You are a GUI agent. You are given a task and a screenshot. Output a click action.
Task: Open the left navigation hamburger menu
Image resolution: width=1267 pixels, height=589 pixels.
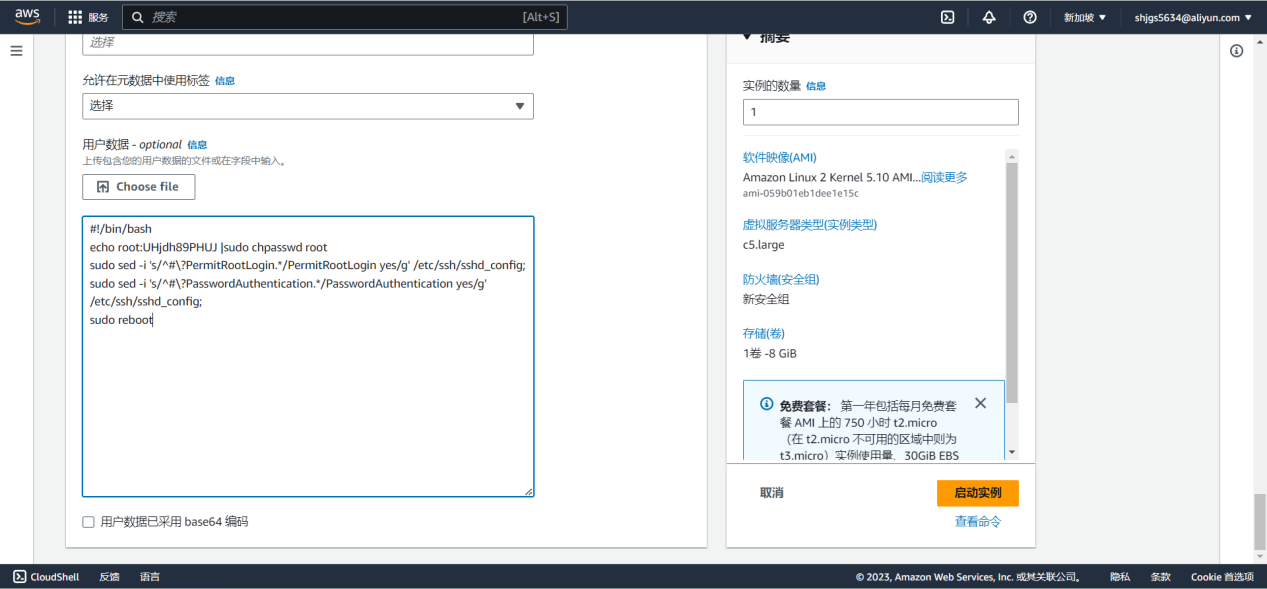click(x=16, y=50)
